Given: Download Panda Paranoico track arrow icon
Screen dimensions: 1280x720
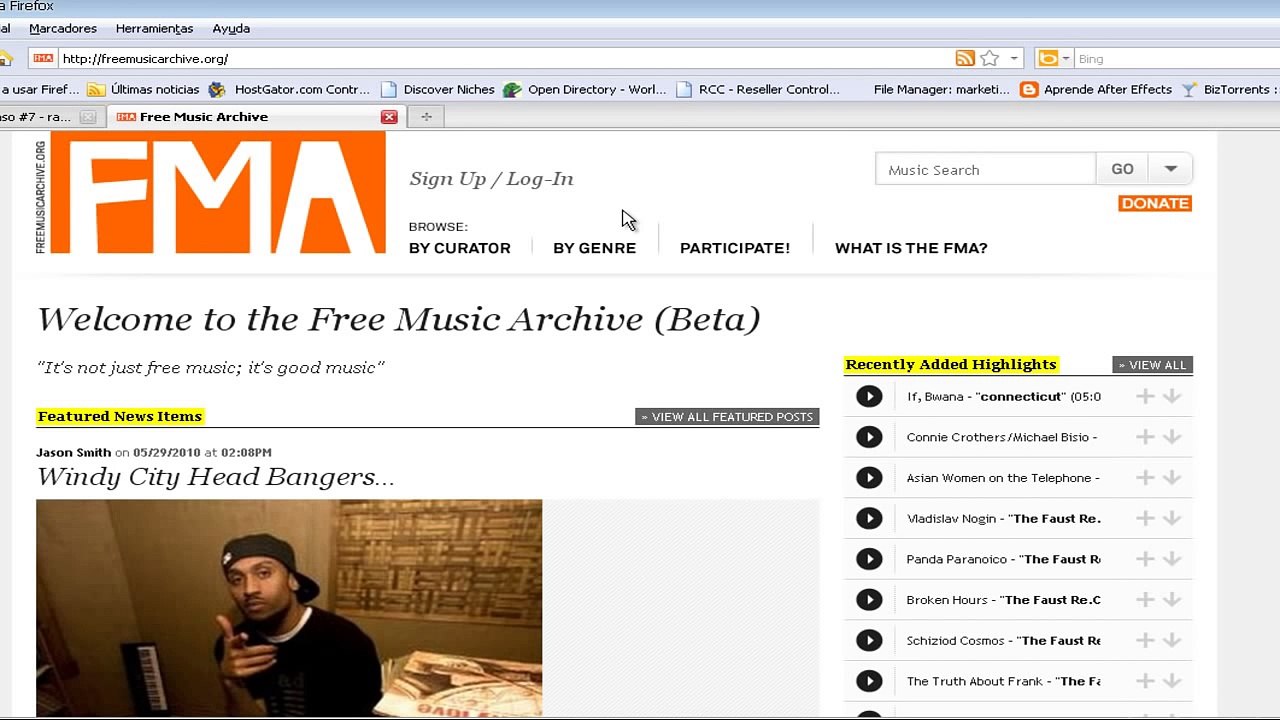Looking at the screenshot, I should (1172, 559).
